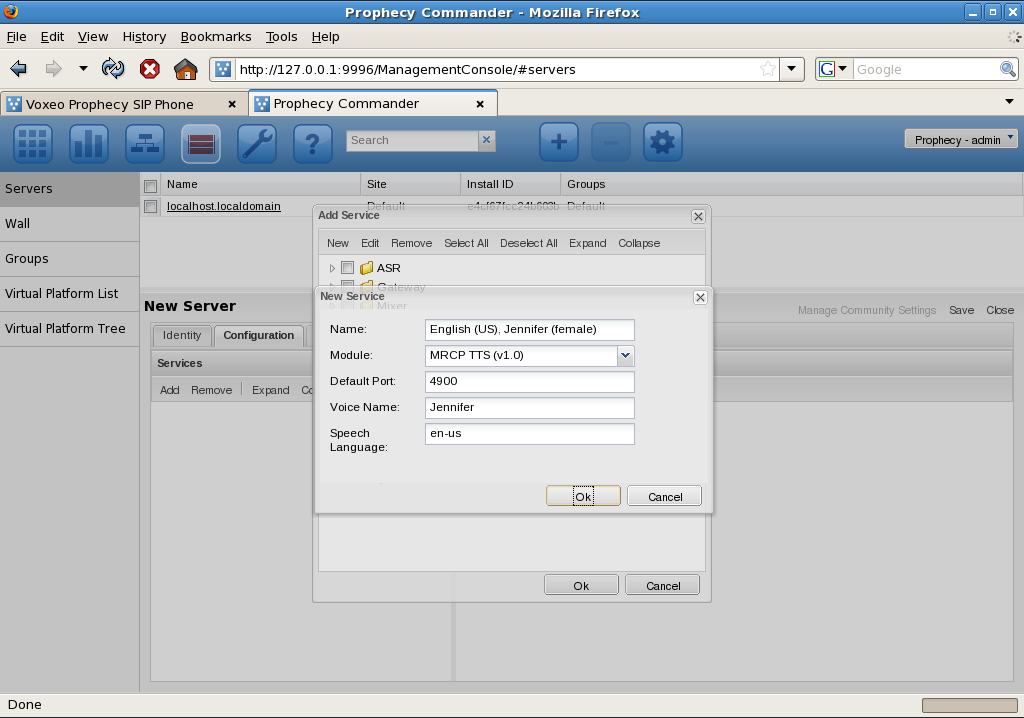Click the Voice Name field
Image resolution: width=1024 pixels, height=718 pixels.
pos(530,408)
